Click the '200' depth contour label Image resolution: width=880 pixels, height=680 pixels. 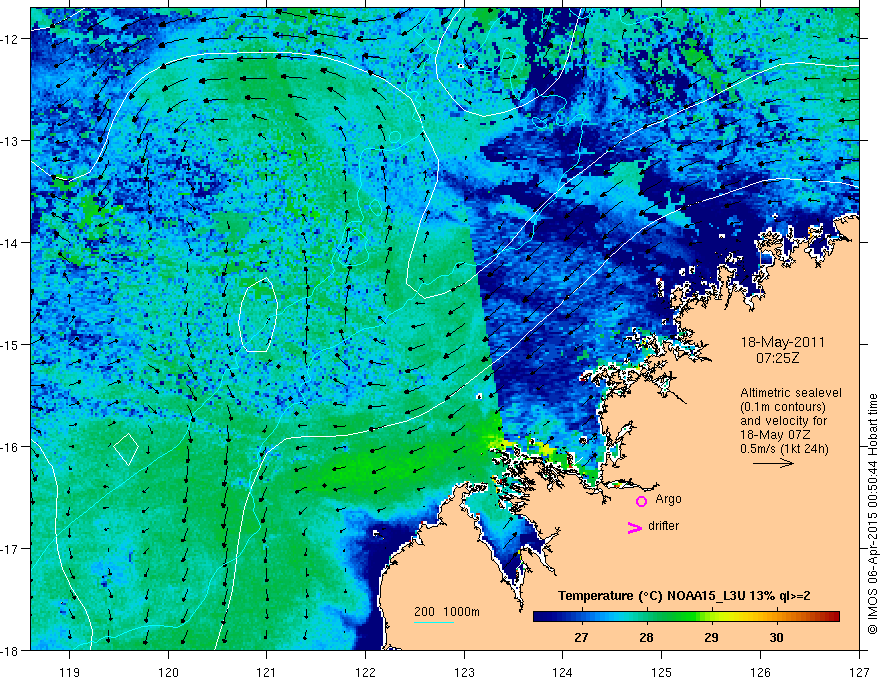click(x=424, y=612)
